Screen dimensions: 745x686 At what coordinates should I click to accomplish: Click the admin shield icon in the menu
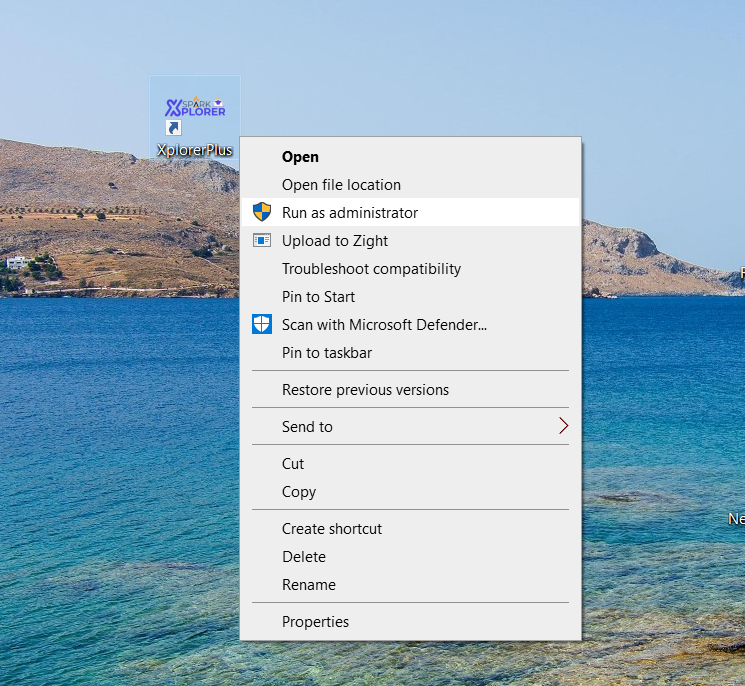[x=262, y=212]
